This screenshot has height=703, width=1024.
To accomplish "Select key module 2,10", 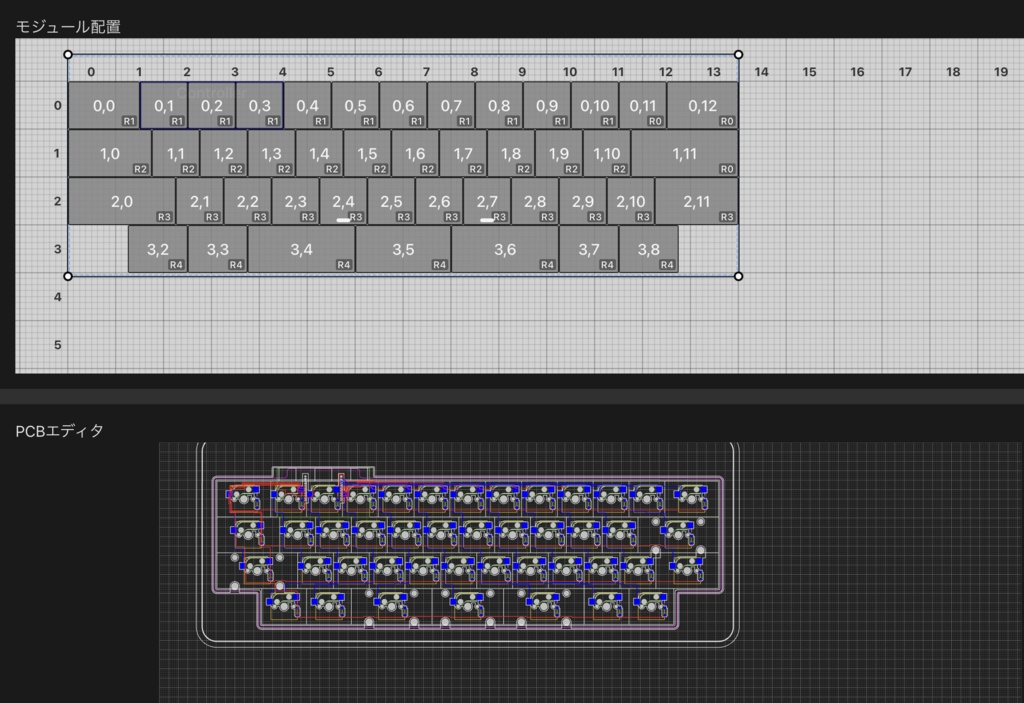I will coord(631,201).
